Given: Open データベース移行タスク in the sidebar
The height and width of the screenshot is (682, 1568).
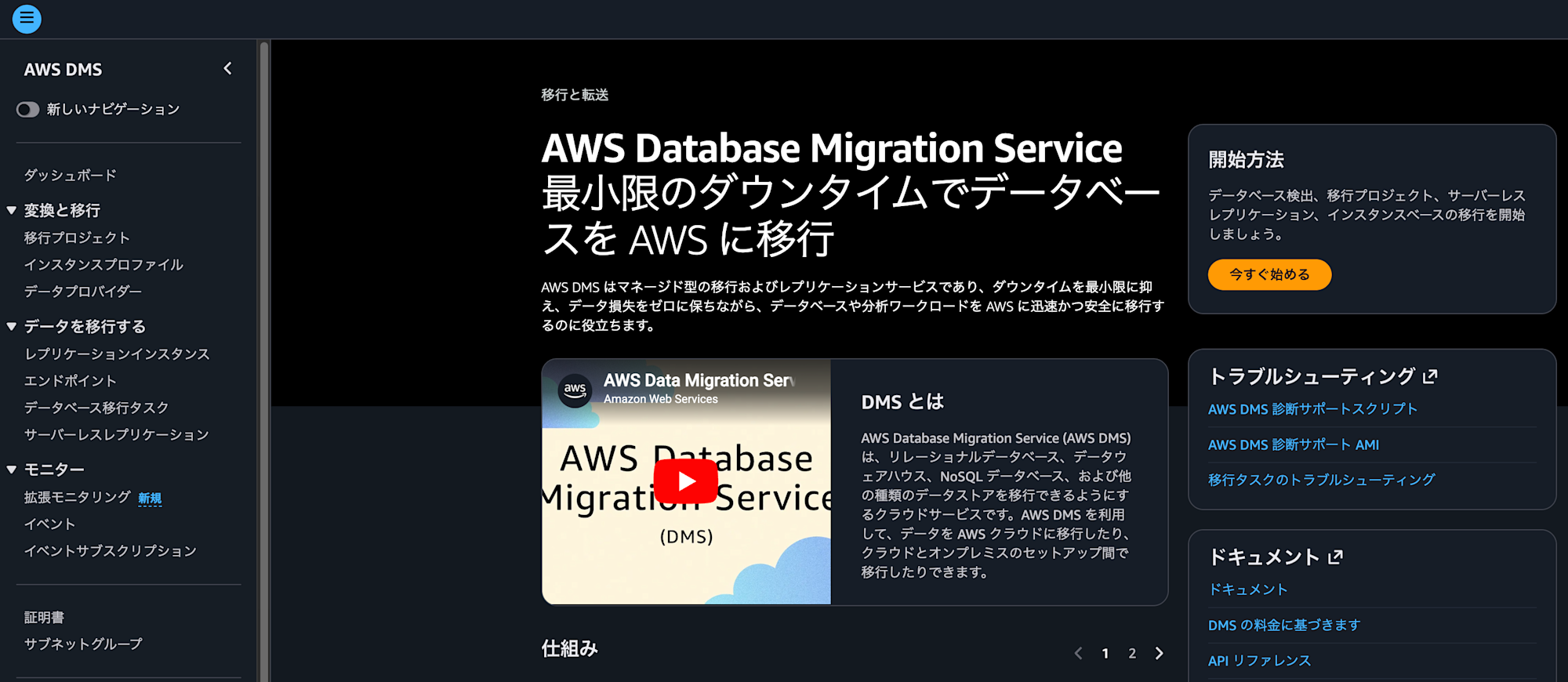Looking at the screenshot, I should pos(96,408).
